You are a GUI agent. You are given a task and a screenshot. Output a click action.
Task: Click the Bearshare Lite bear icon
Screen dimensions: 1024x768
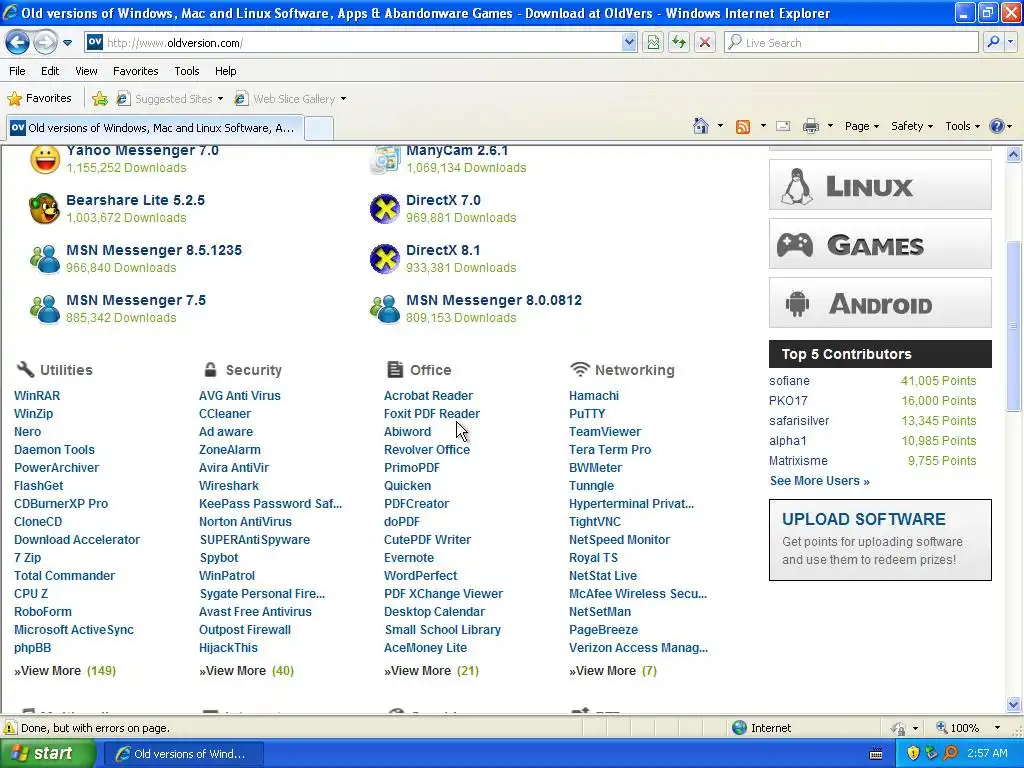(44, 208)
